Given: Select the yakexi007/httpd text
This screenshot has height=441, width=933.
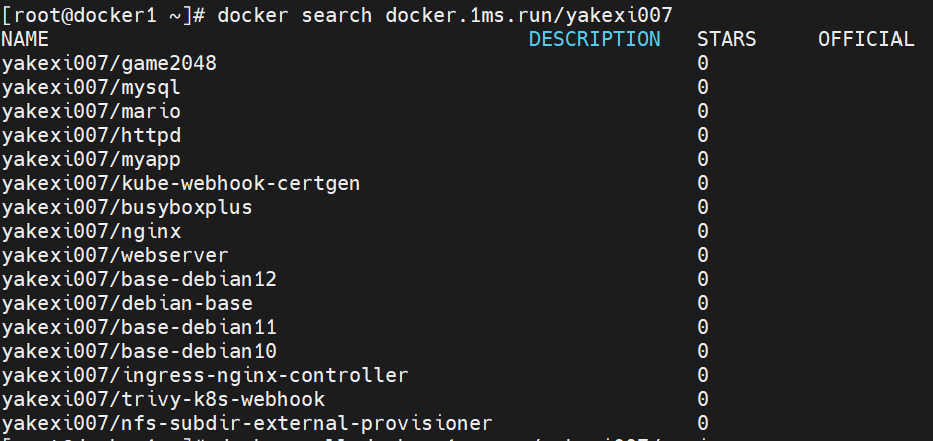Looking at the screenshot, I should click(91, 135).
